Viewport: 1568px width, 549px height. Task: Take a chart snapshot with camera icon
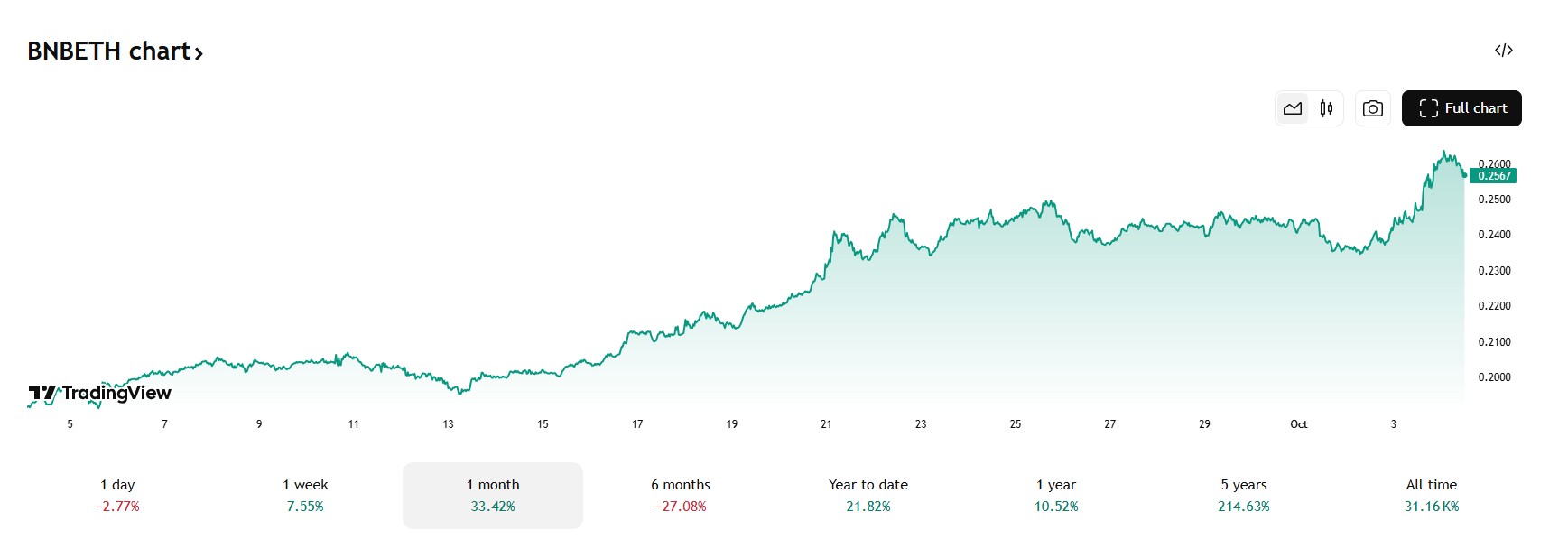pos(1372,108)
